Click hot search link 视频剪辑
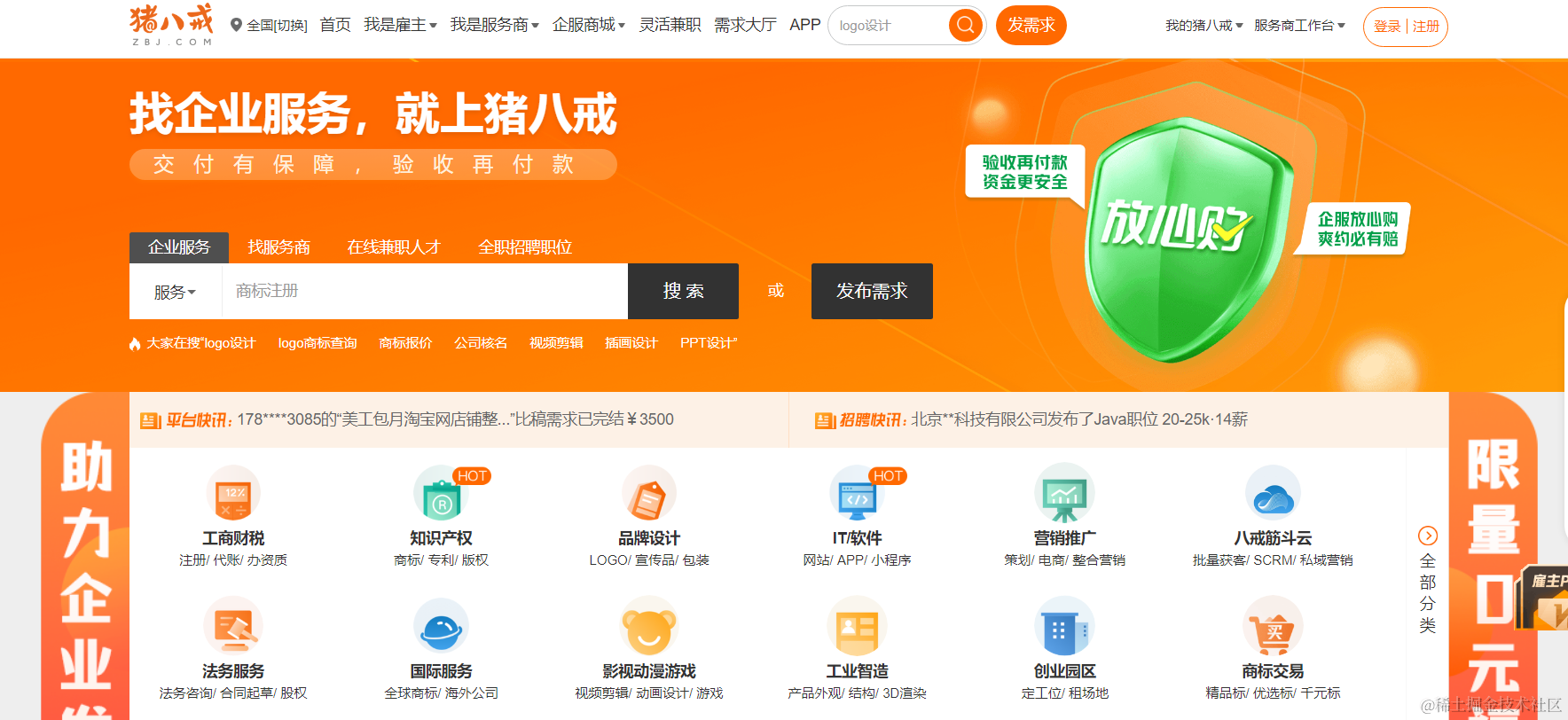1568x720 pixels. point(556,343)
